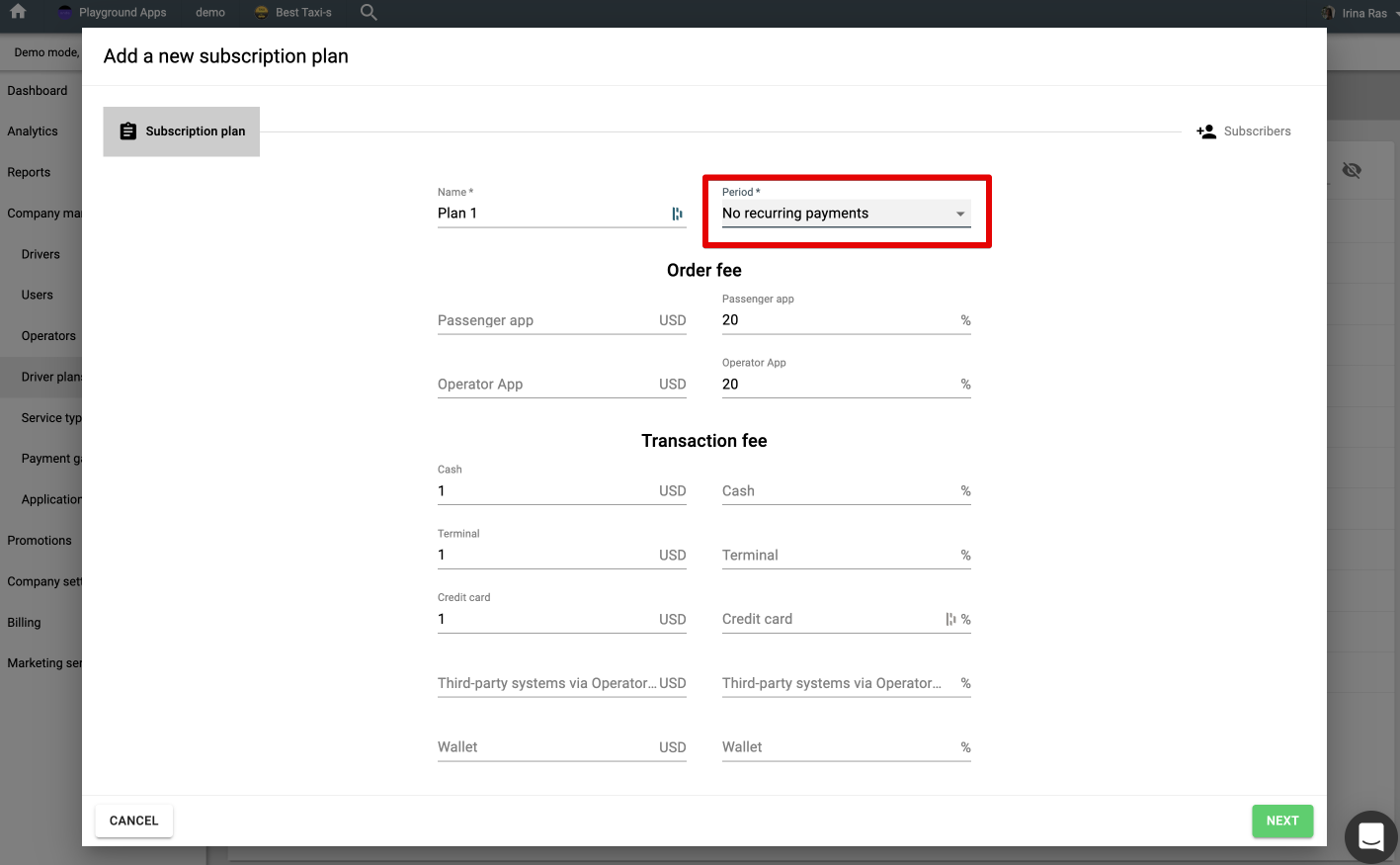Click the Irina Ras profile avatar
Image resolution: width=1400 pixels, height=865 pixels.
[x=1328, y=13]
